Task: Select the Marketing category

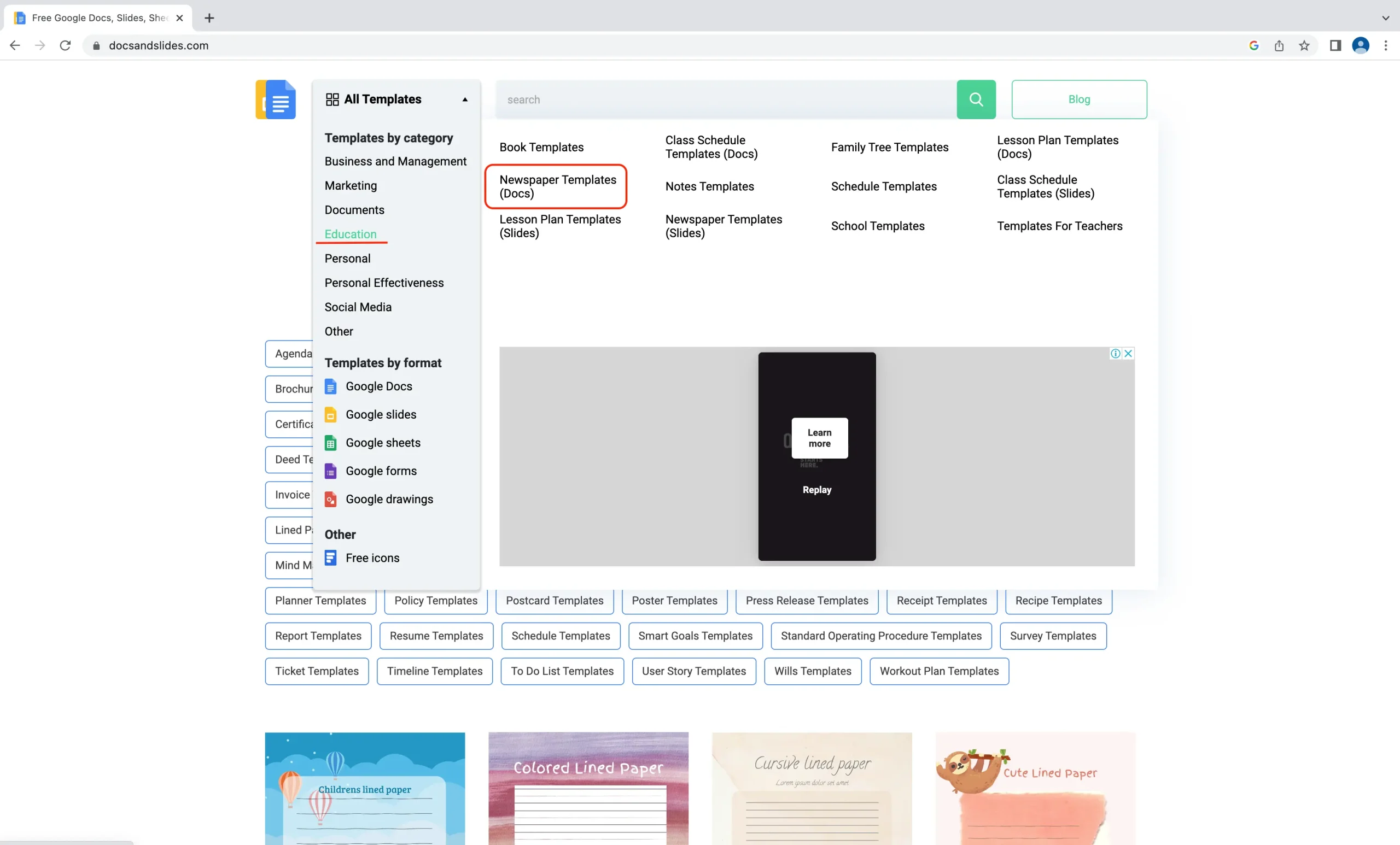Action: tap(351, 185)
